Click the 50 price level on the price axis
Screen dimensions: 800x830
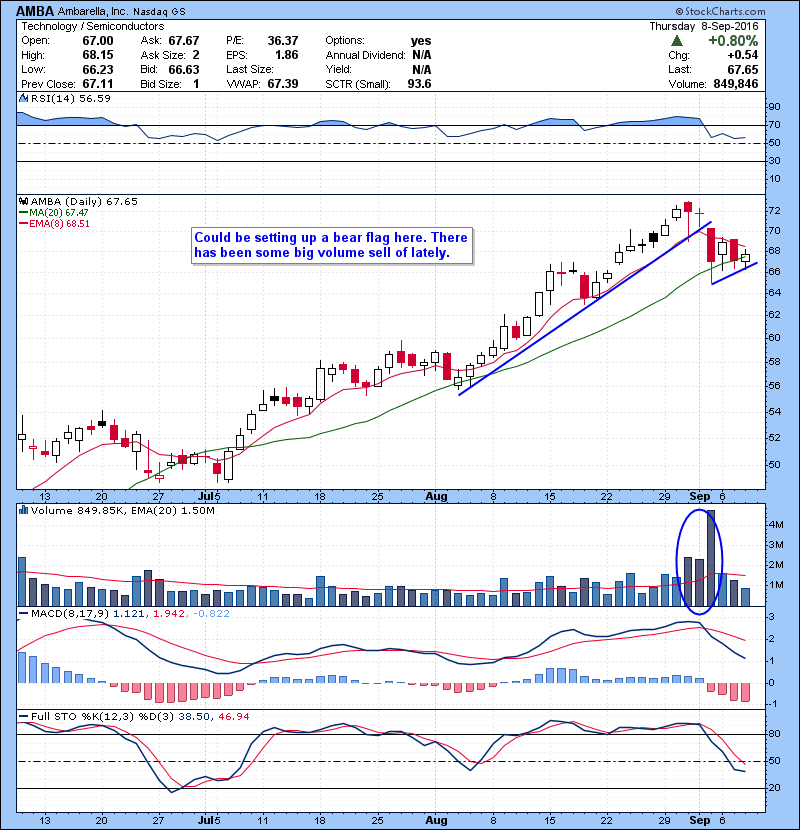774,464
